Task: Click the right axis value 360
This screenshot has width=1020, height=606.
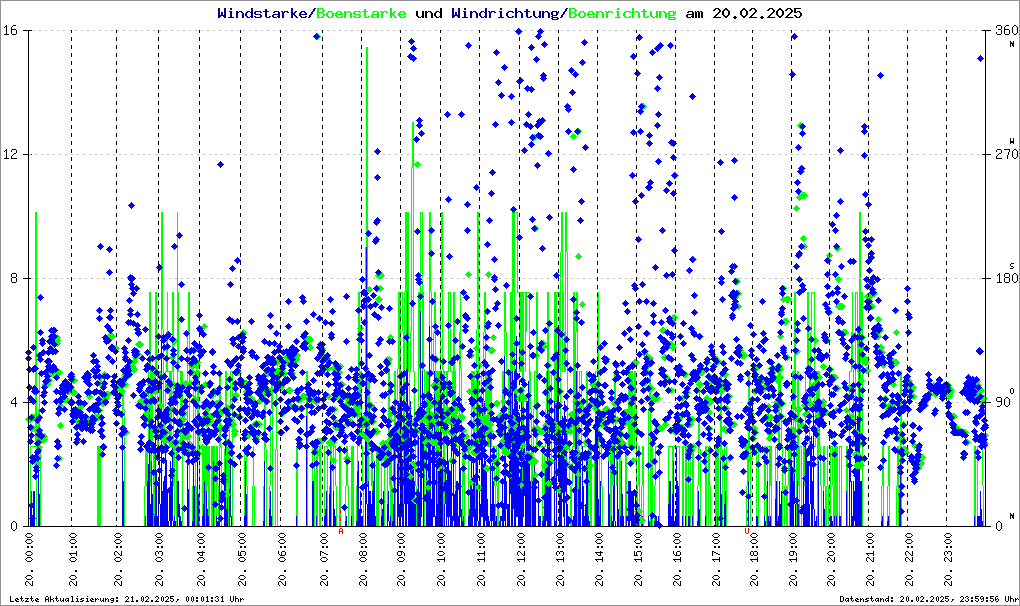Action: click(x=1000, y=31)
